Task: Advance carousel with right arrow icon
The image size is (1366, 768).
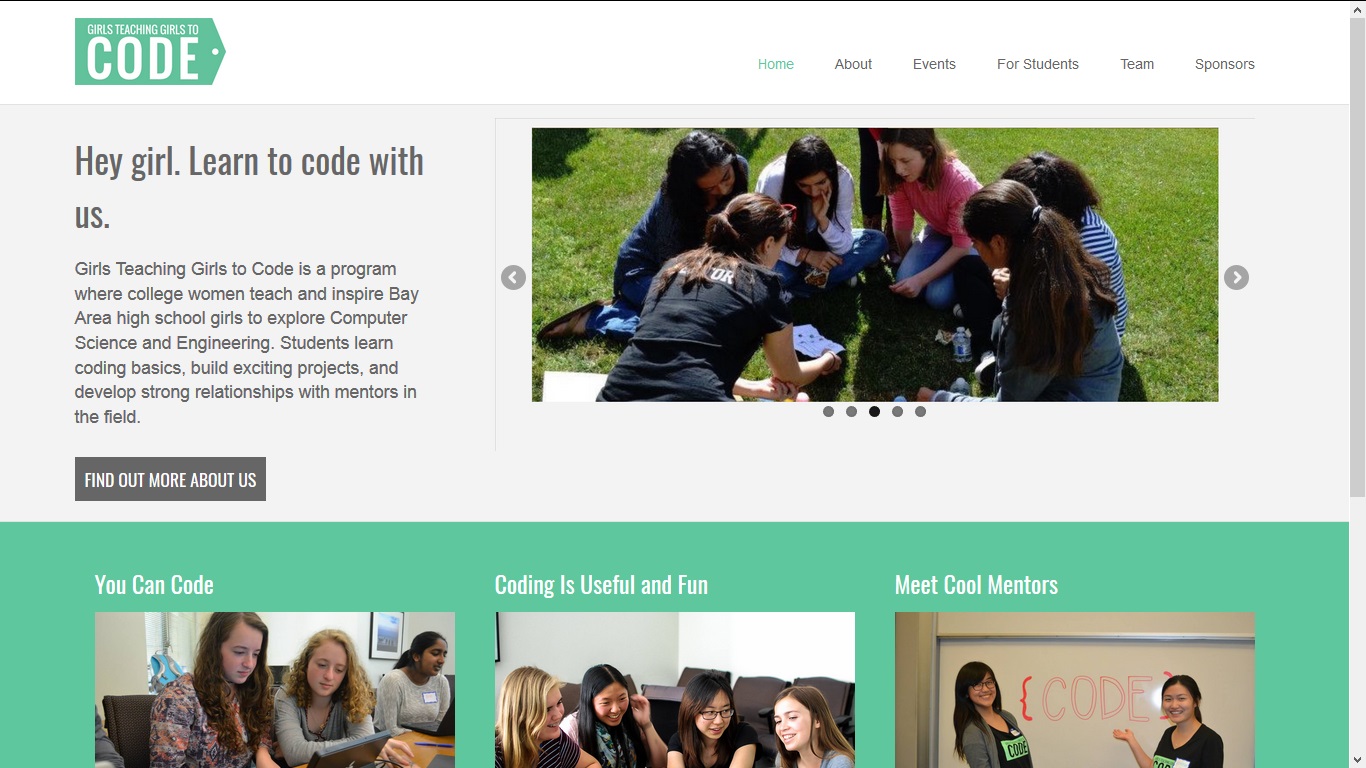Action: click(1236, 278)
